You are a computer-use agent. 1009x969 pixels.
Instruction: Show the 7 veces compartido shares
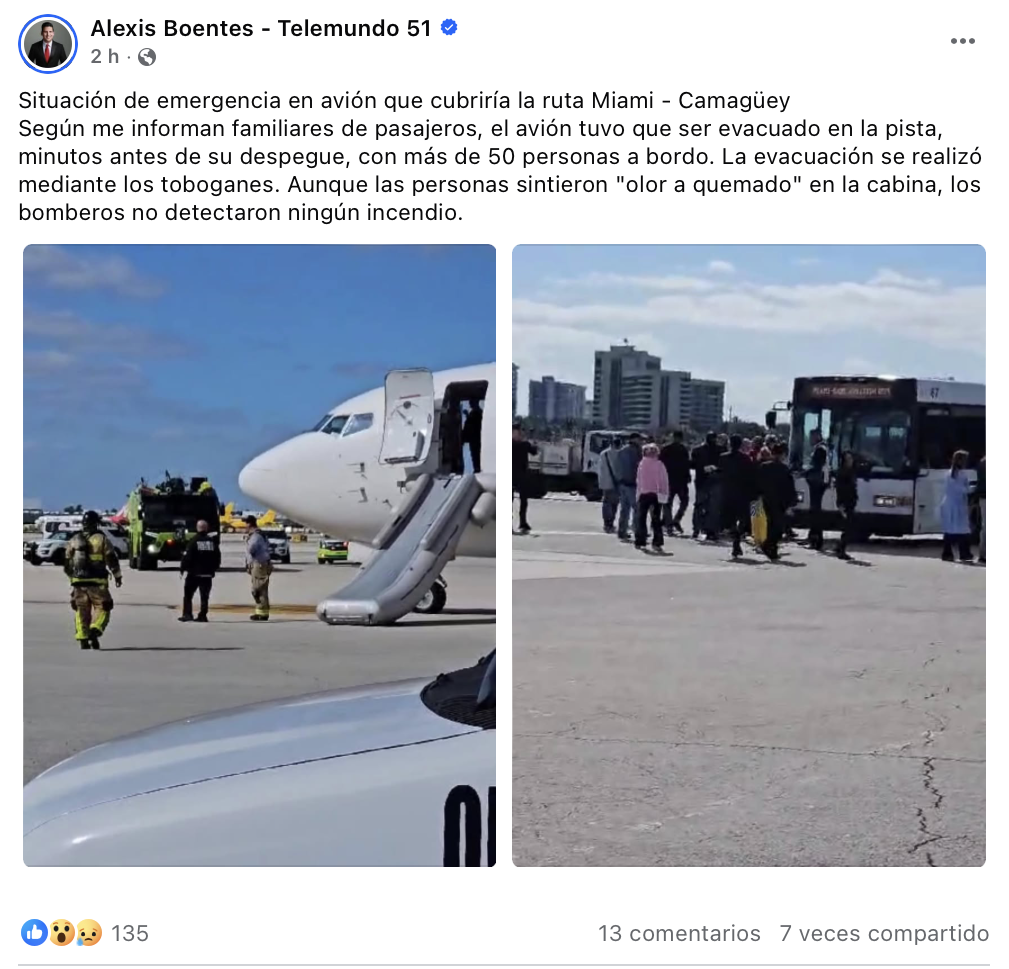[x=884, y=933]
